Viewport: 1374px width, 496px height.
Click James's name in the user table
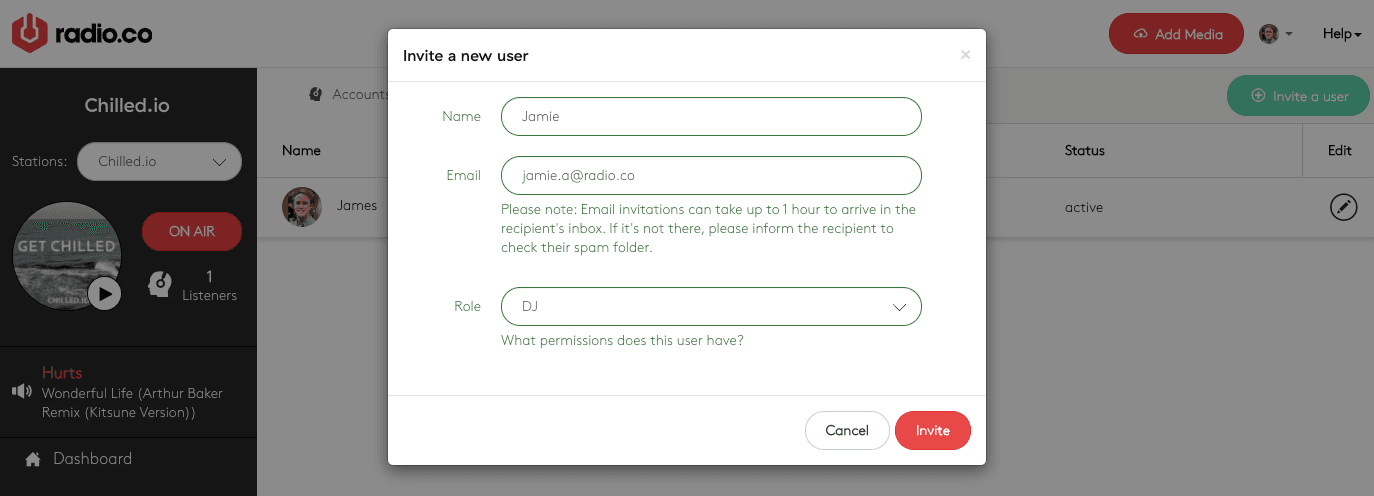pos(357,205)
